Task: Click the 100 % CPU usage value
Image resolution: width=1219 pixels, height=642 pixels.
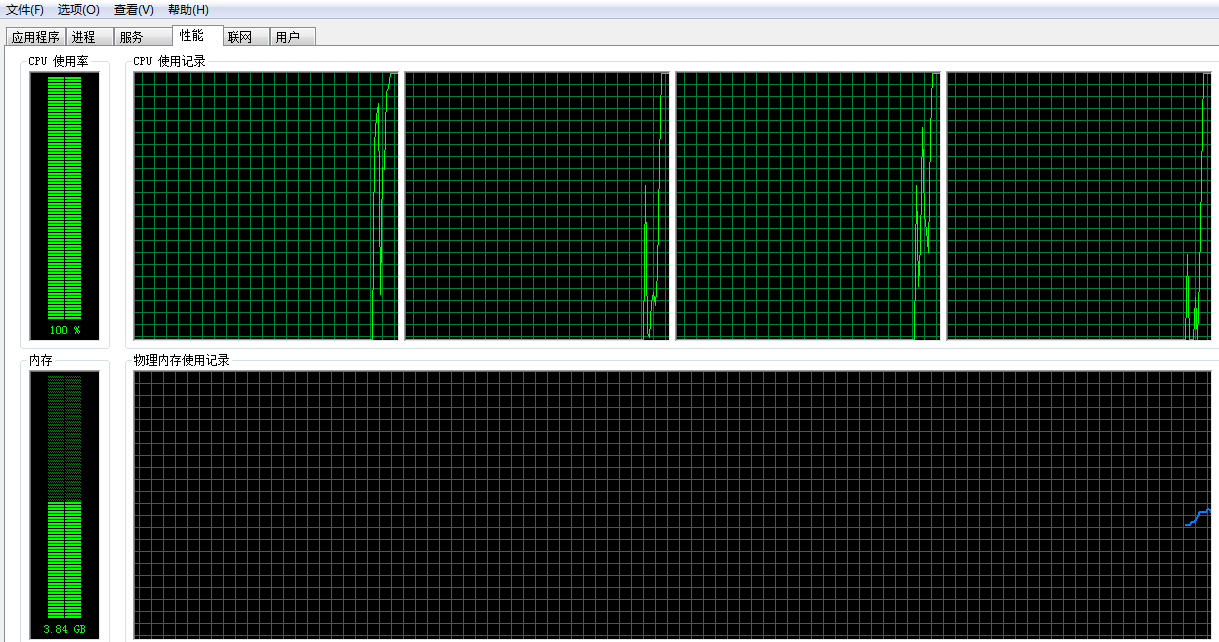Action: pos(65,330)
